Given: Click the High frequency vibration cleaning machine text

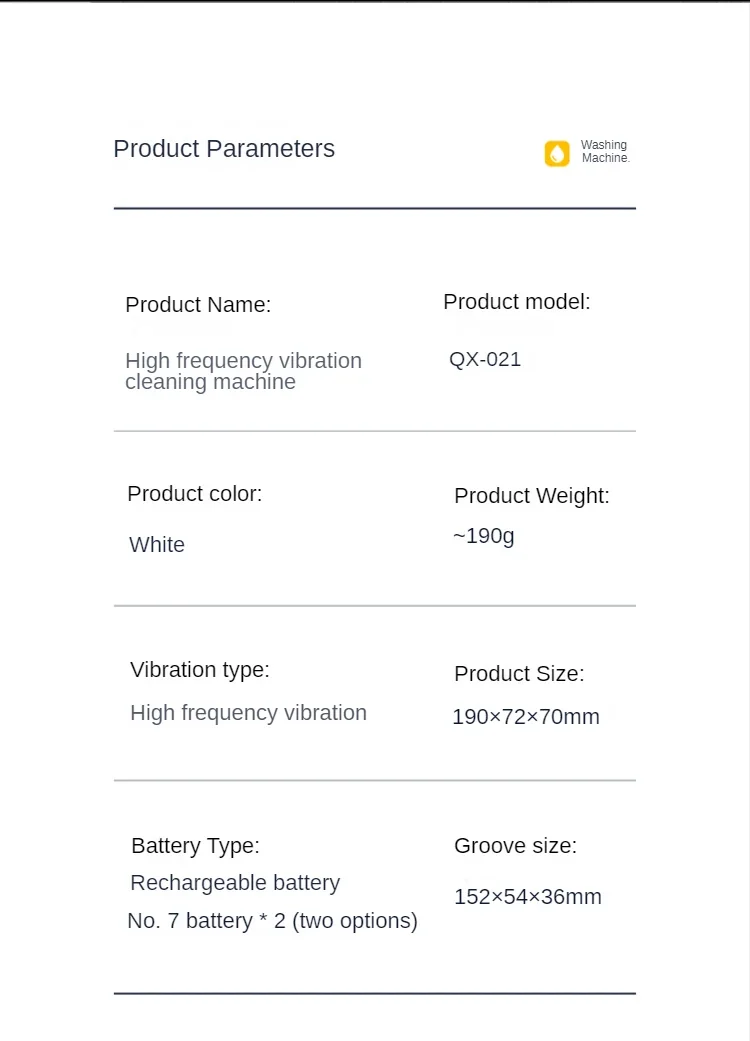Looking at the screenshot, I should pos(244,371).
